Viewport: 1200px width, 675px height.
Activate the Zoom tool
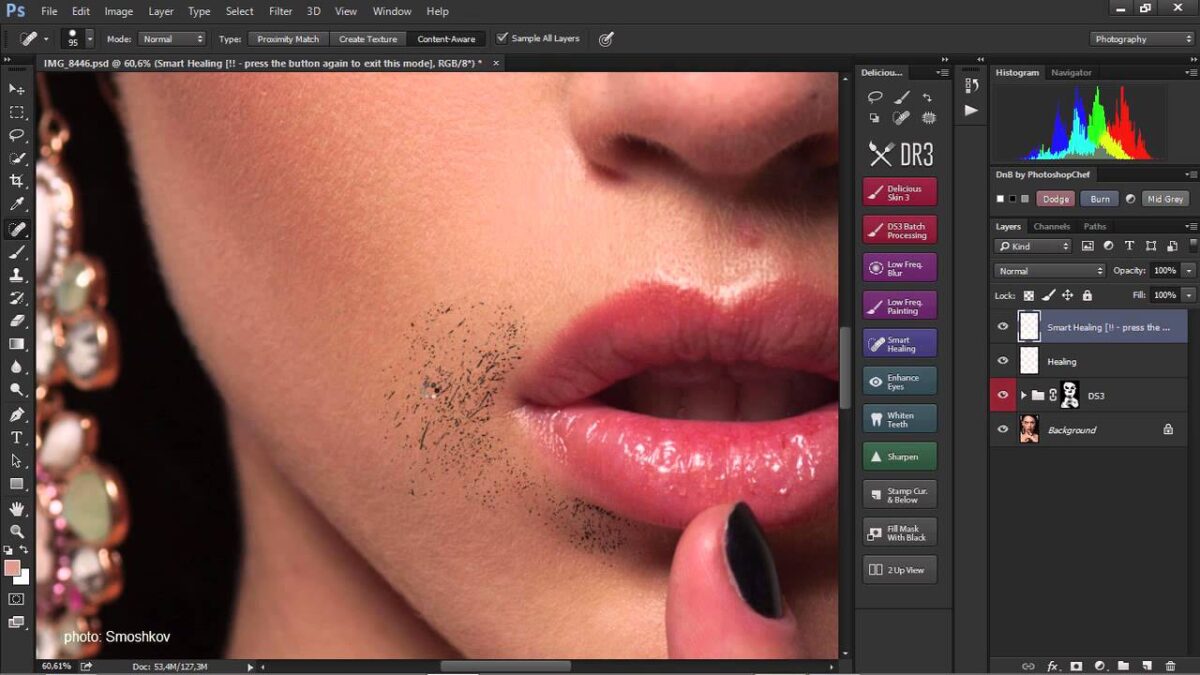pos(17,531)
